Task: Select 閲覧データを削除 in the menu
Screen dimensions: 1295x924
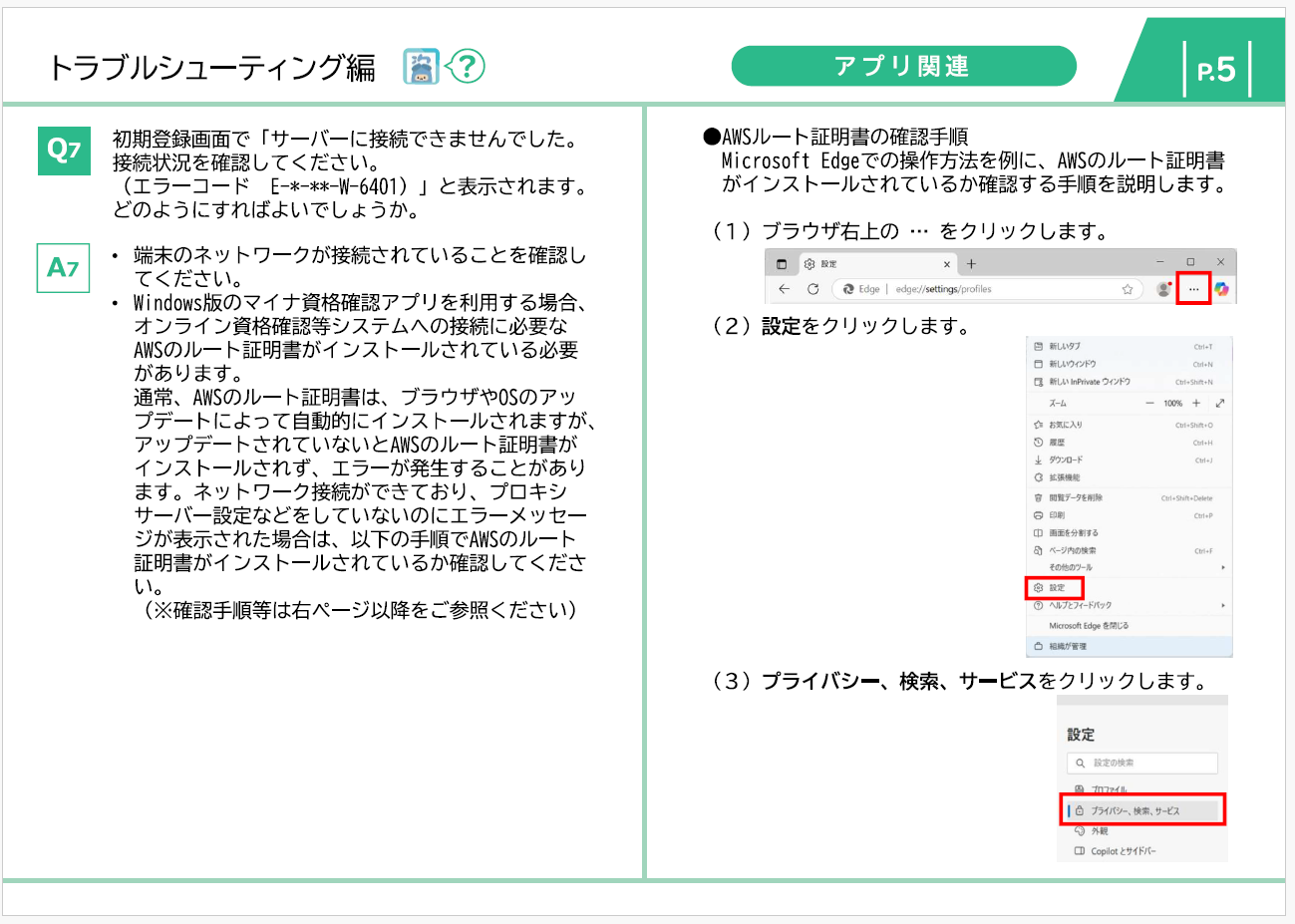Action: coord(1130,497)
